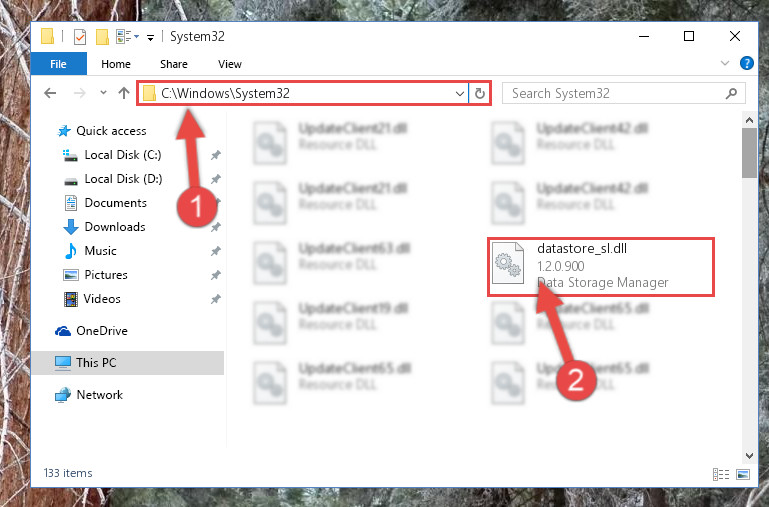The height and width of the screenshot is (507, 769).
Task: Click the Properties checkmark icon in title bar
Action: [79, 37]
